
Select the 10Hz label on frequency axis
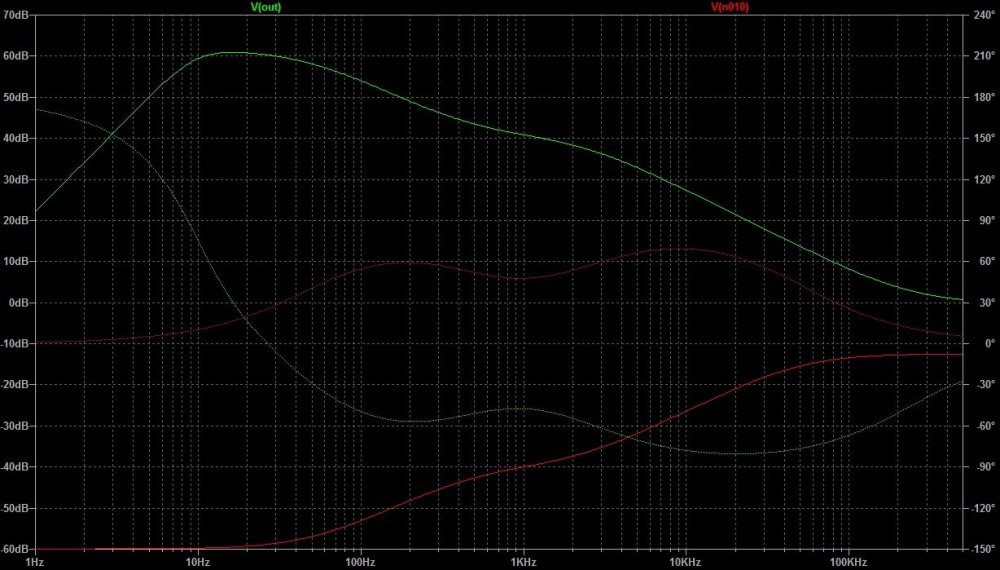[x=197, y=562]
